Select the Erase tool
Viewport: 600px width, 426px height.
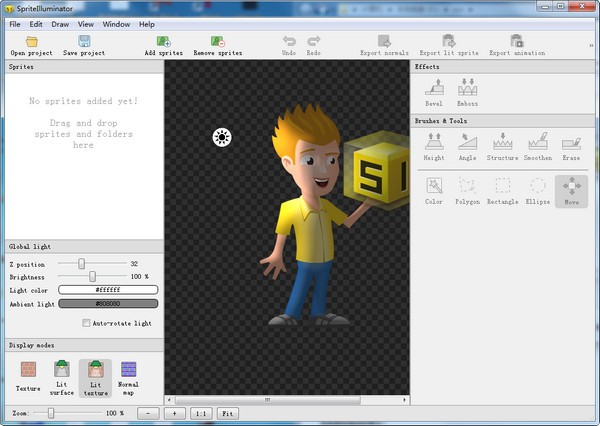tap(571, 144)
